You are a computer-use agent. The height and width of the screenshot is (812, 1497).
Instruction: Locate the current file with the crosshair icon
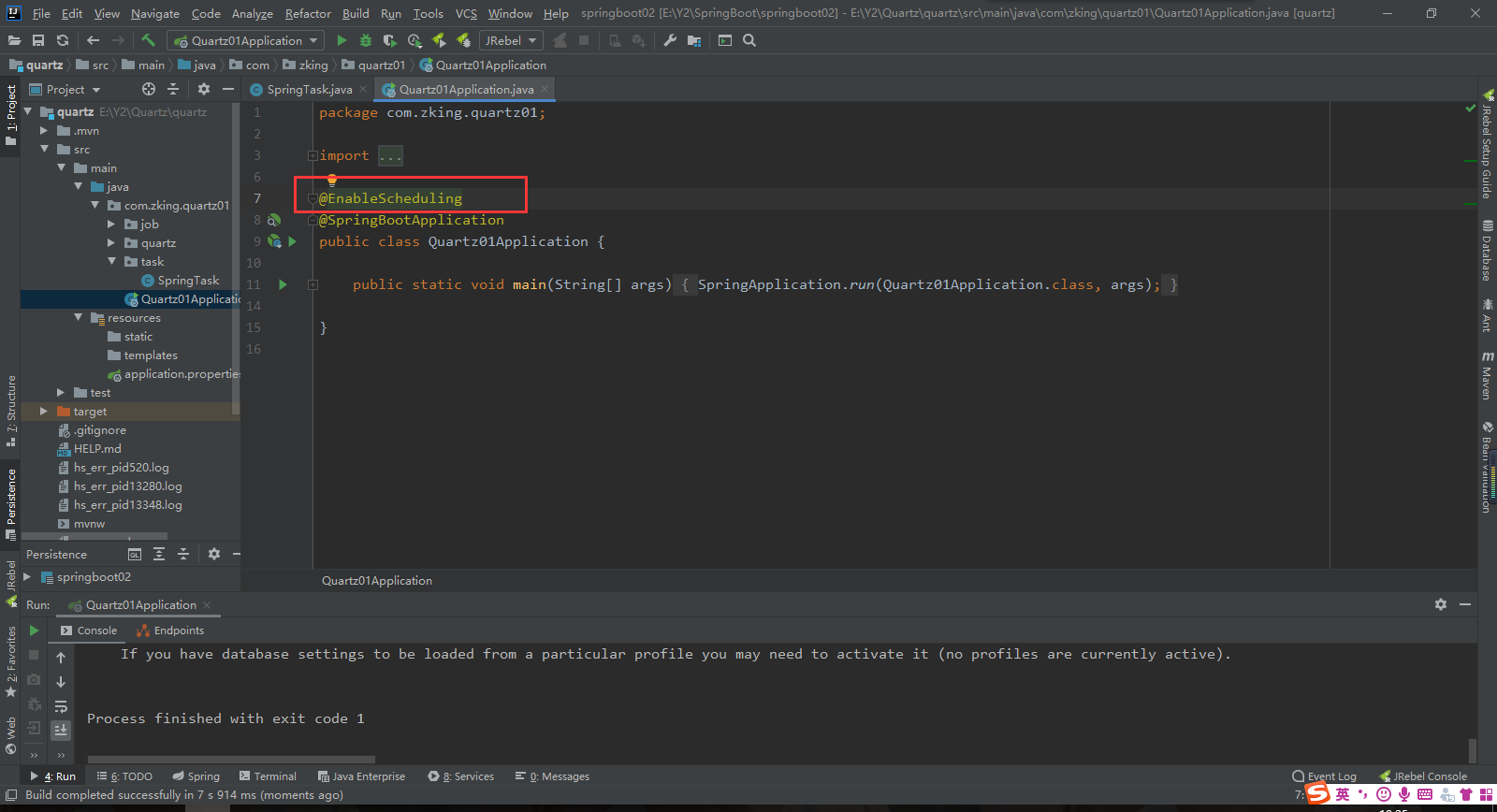click(149, 89)
